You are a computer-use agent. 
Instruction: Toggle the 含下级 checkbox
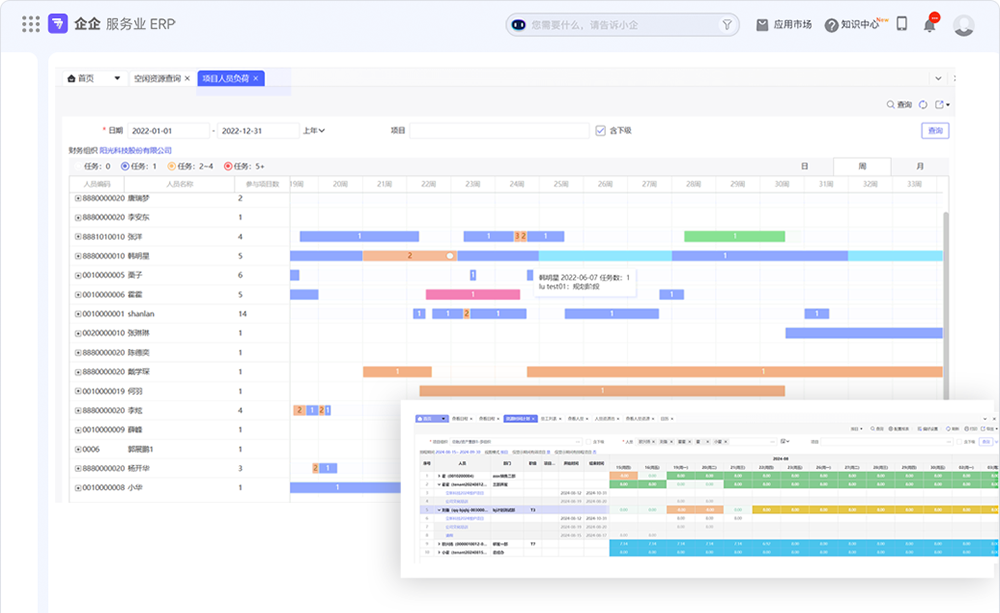pos(600,131)
